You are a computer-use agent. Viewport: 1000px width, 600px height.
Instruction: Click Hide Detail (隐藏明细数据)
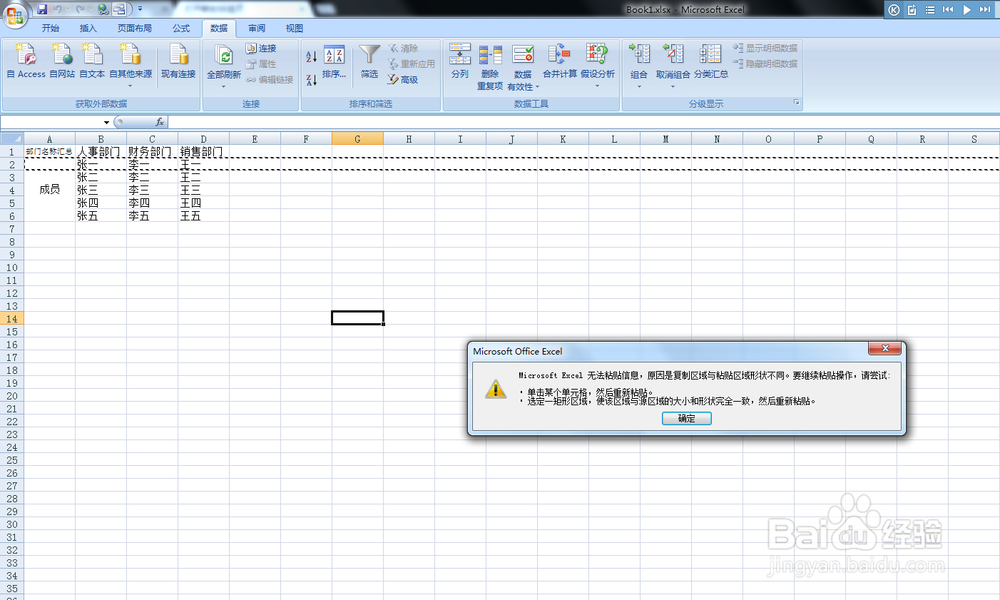(765, 64)
